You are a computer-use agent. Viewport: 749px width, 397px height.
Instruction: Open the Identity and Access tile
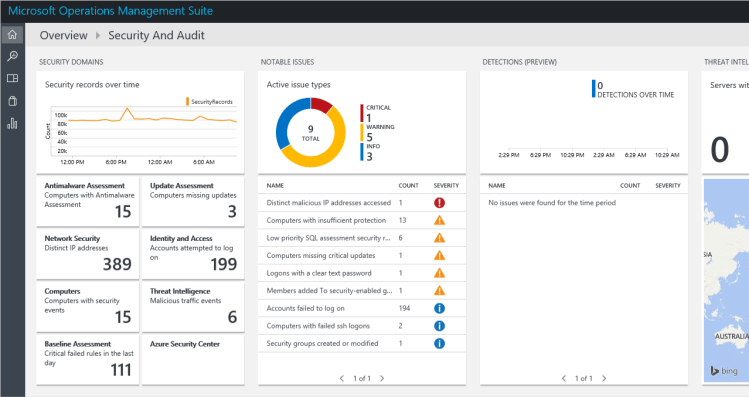(193, 254)
